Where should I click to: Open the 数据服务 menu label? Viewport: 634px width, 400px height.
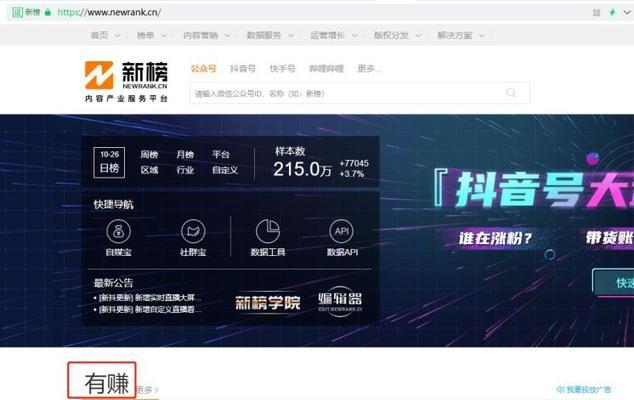click(264, 36)
